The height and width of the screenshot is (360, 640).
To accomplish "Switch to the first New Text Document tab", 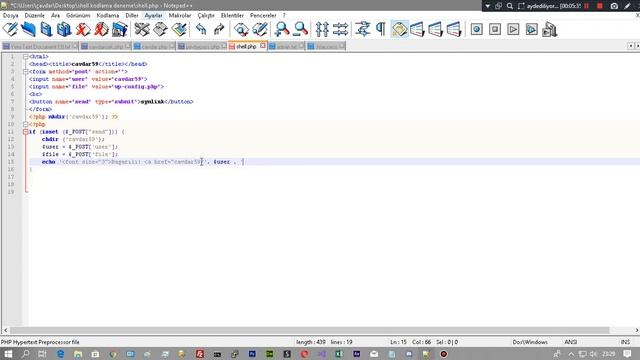I will point(40,47).
